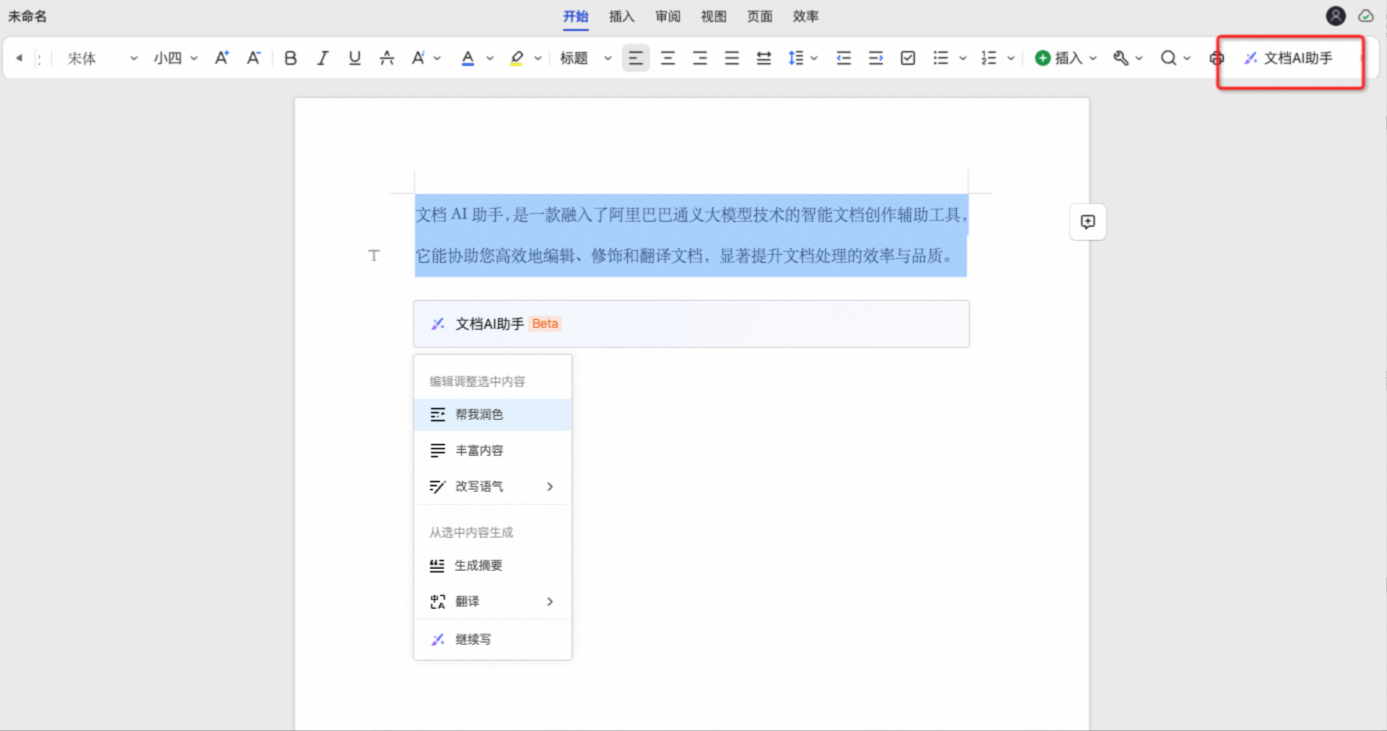Open the 翻译 submenu
This screenshot has width=1387, height=731.
click(493, 601)
